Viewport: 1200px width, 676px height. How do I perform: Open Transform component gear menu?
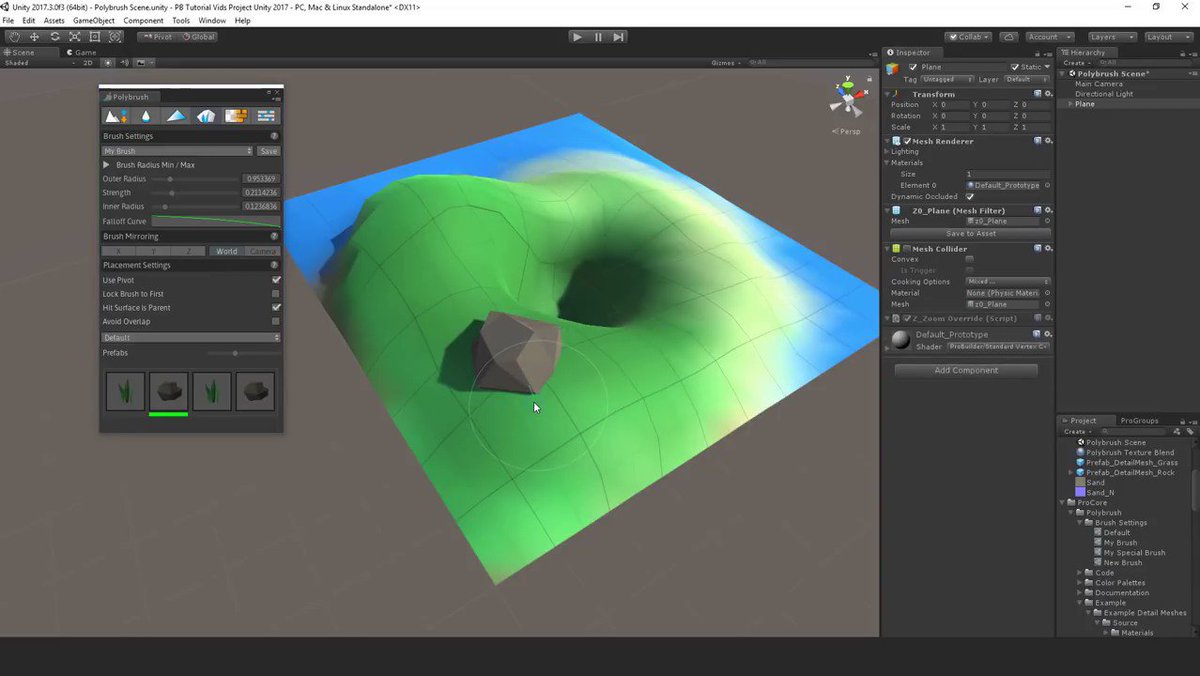click(x=1048, y=94)
